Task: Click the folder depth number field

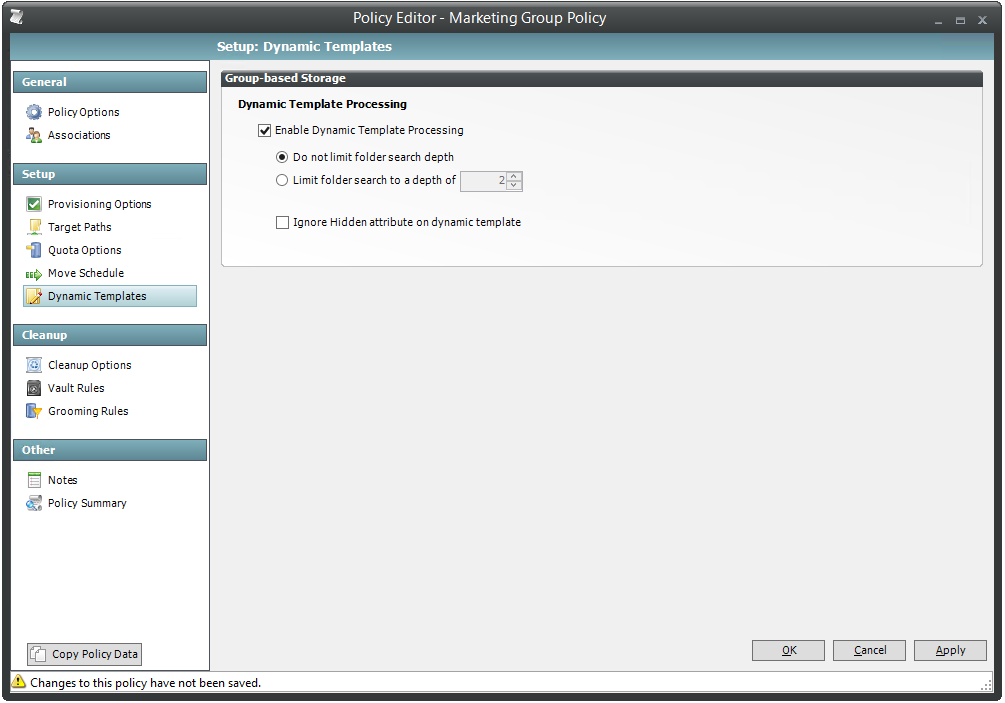Action: [x=483, y=181]
